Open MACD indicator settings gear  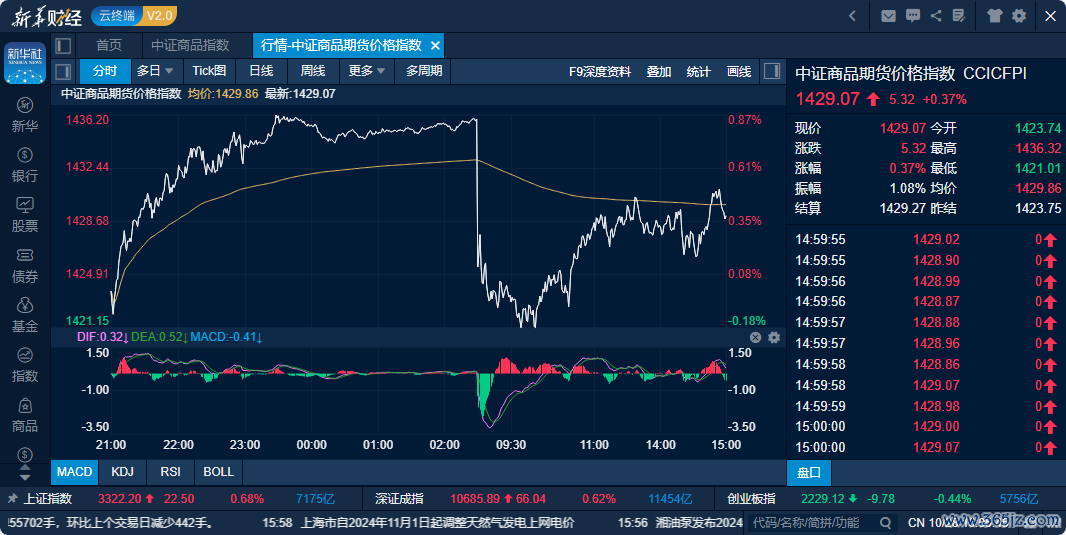point(774,338)
